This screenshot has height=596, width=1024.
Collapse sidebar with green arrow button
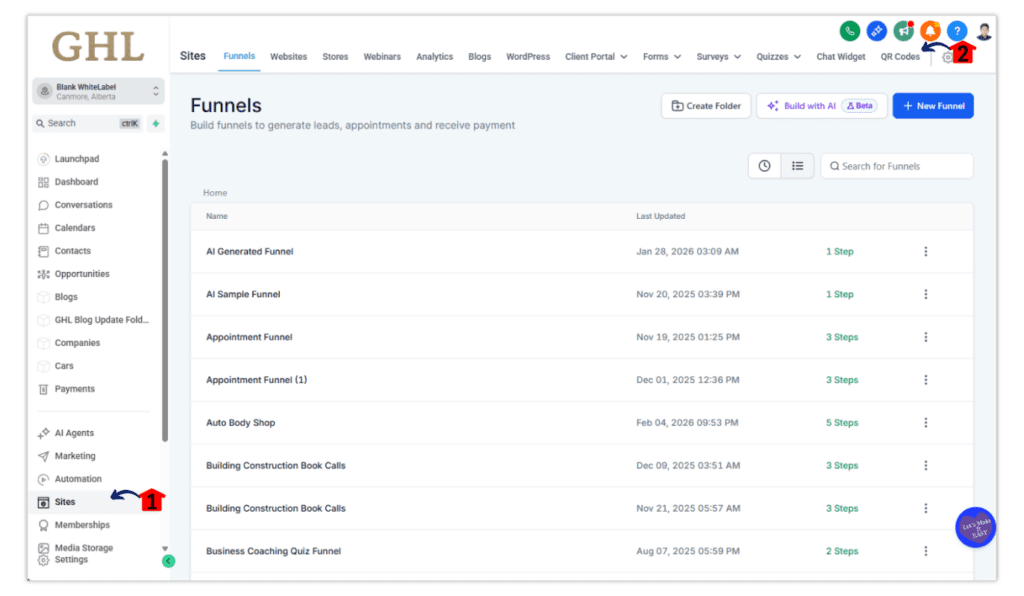pyautogui.click(x=168, y=561)
